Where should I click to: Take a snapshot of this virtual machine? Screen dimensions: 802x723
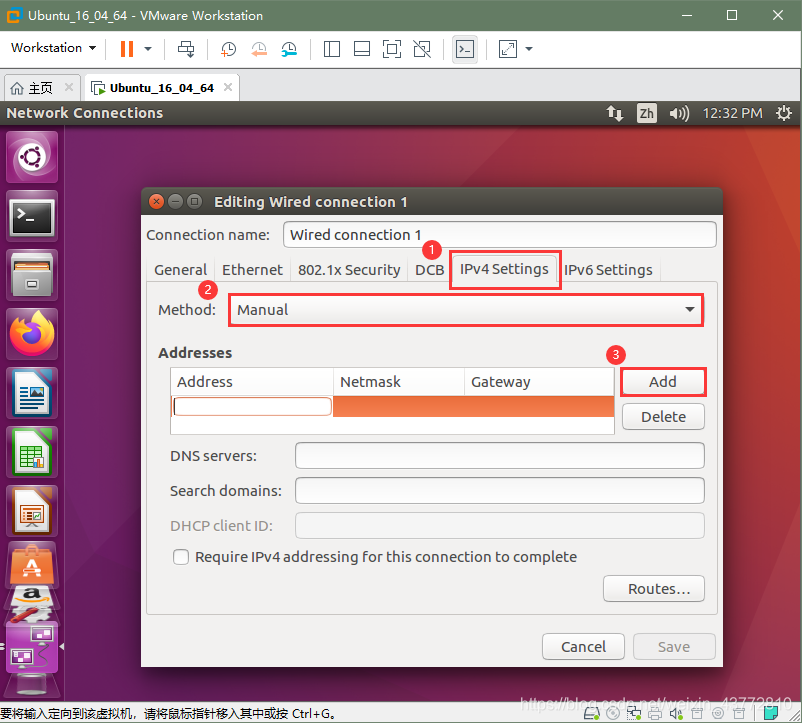[228, 49]
